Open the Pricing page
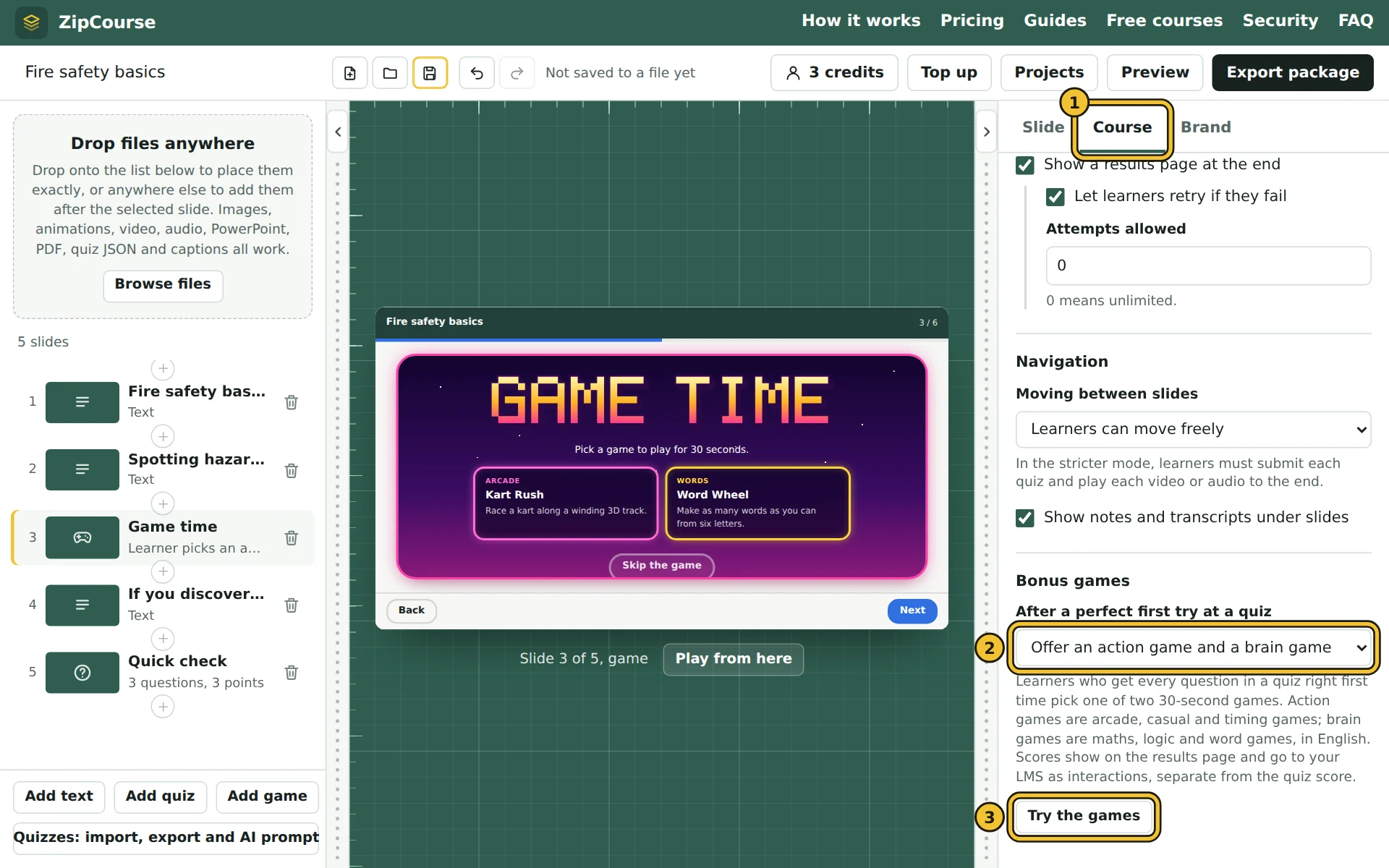The width and height of the screenshot is (1389, 868). [972, 21]
